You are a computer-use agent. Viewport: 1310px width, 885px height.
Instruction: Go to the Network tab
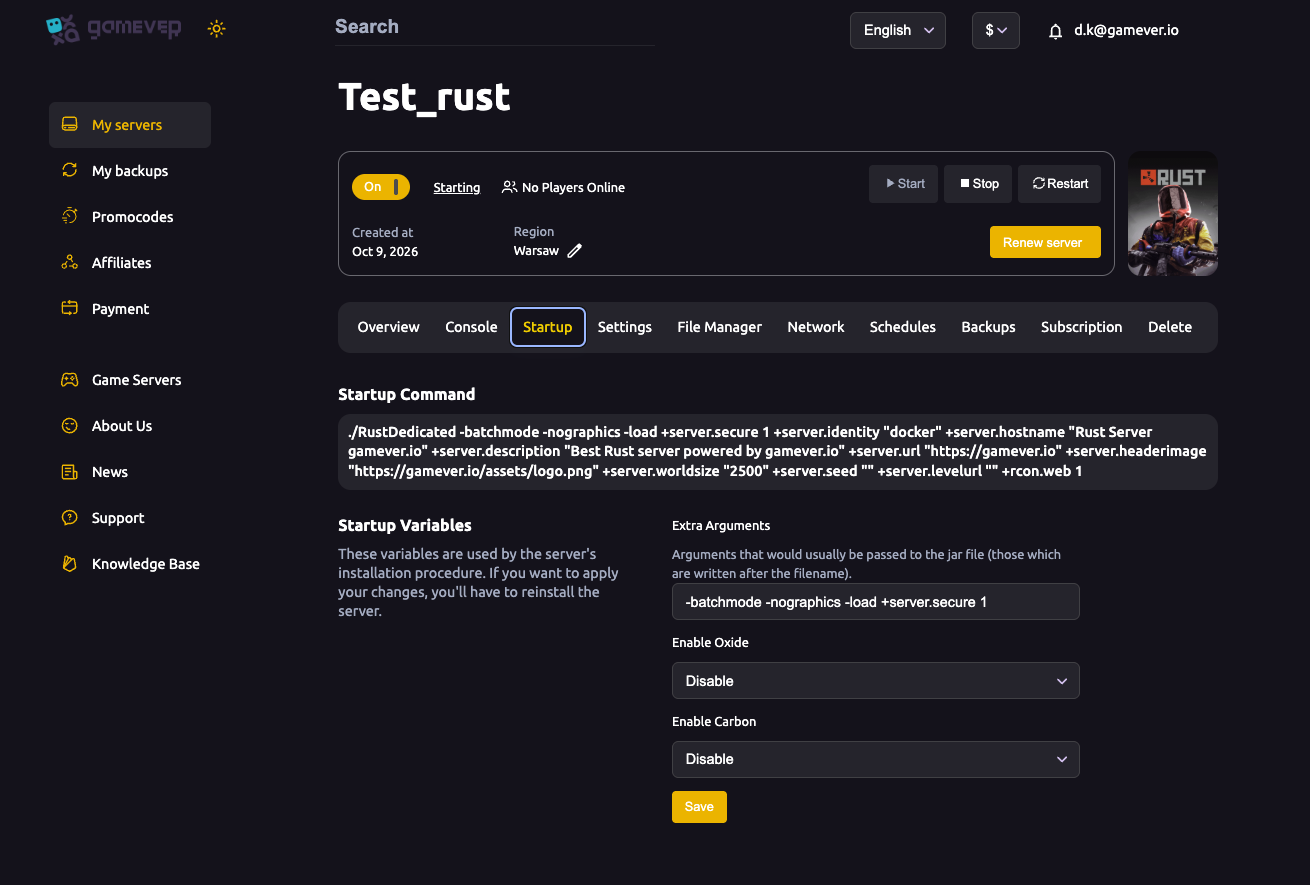(x=816, y=327)
